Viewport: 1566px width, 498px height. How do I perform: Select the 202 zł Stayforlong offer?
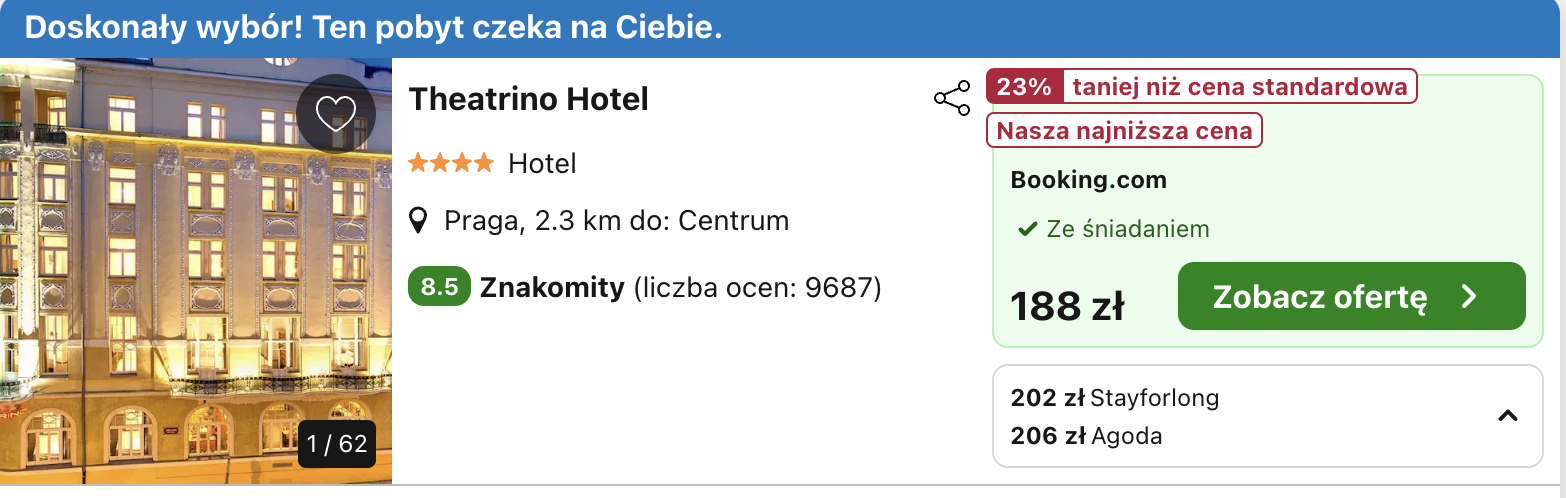1115,398
